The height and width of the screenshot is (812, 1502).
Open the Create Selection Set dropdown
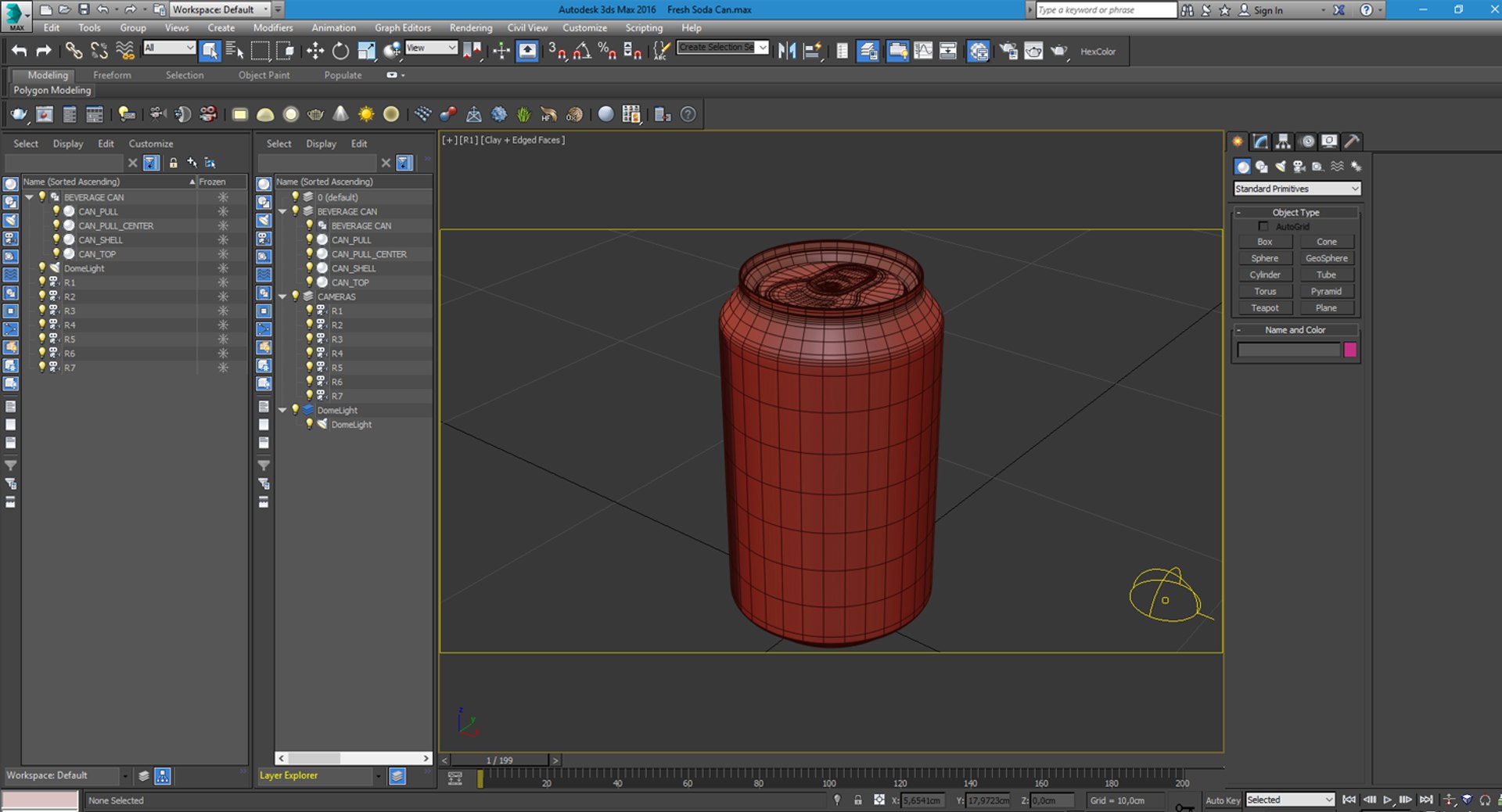[x=723, y=48]
